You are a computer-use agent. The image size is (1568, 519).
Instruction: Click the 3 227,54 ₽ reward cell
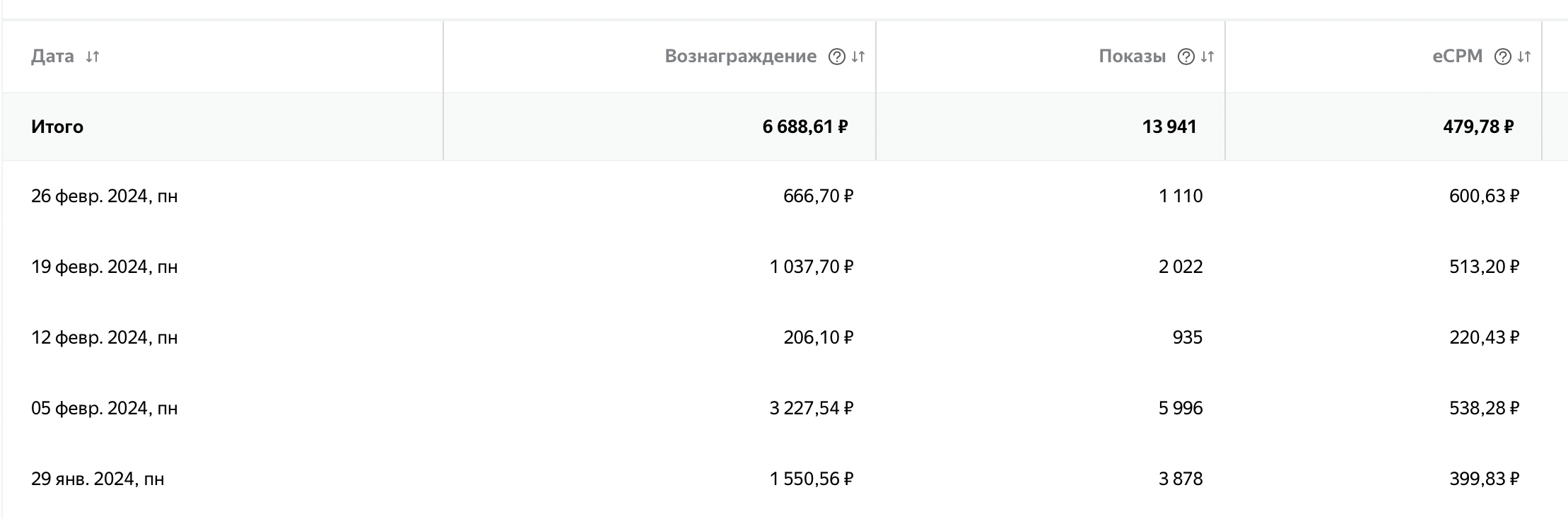tap(811, 408)
